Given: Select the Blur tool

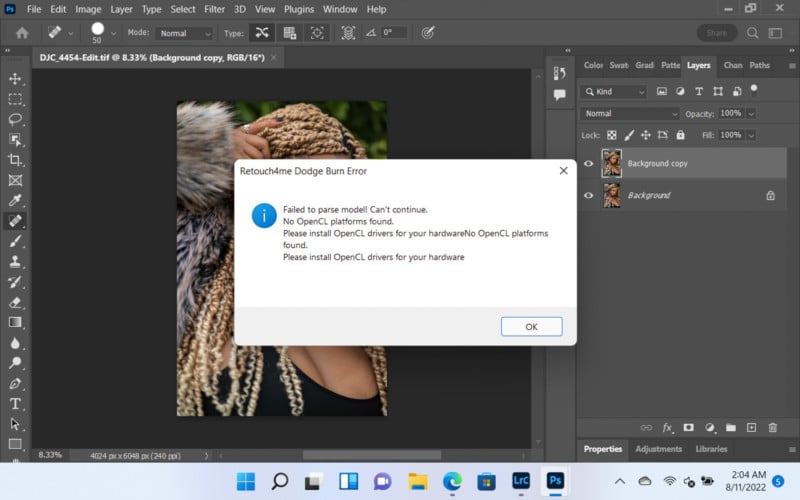Looking at the screenshot, I should [15, 343].
